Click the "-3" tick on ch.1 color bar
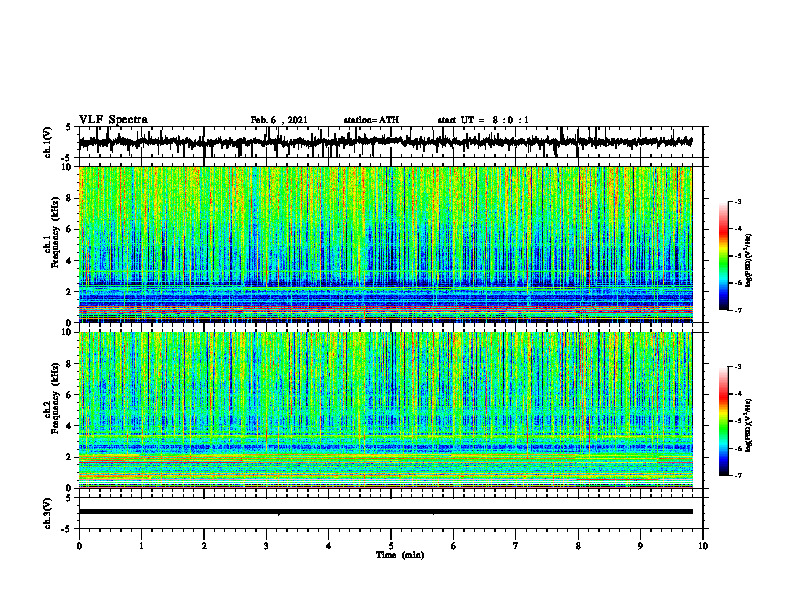Screen dimensions: 792x612 tap(738, 201)
